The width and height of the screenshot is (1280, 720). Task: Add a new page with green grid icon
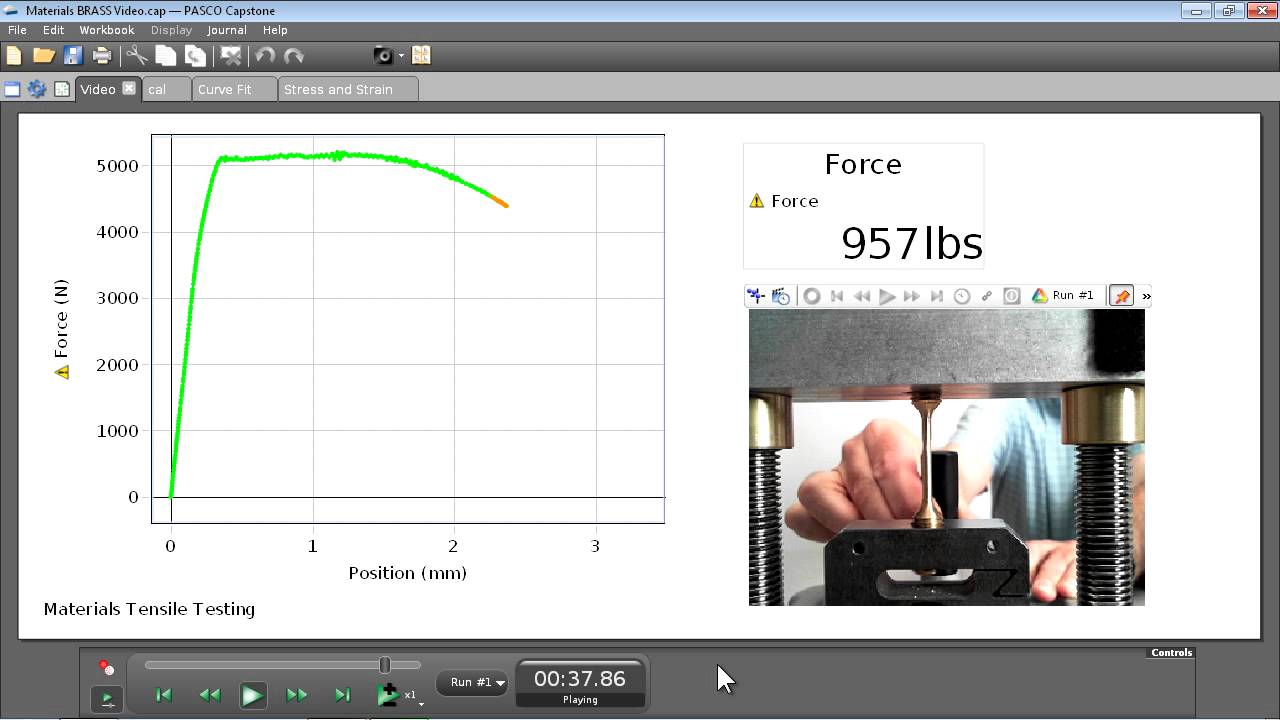tap(62, 89)
